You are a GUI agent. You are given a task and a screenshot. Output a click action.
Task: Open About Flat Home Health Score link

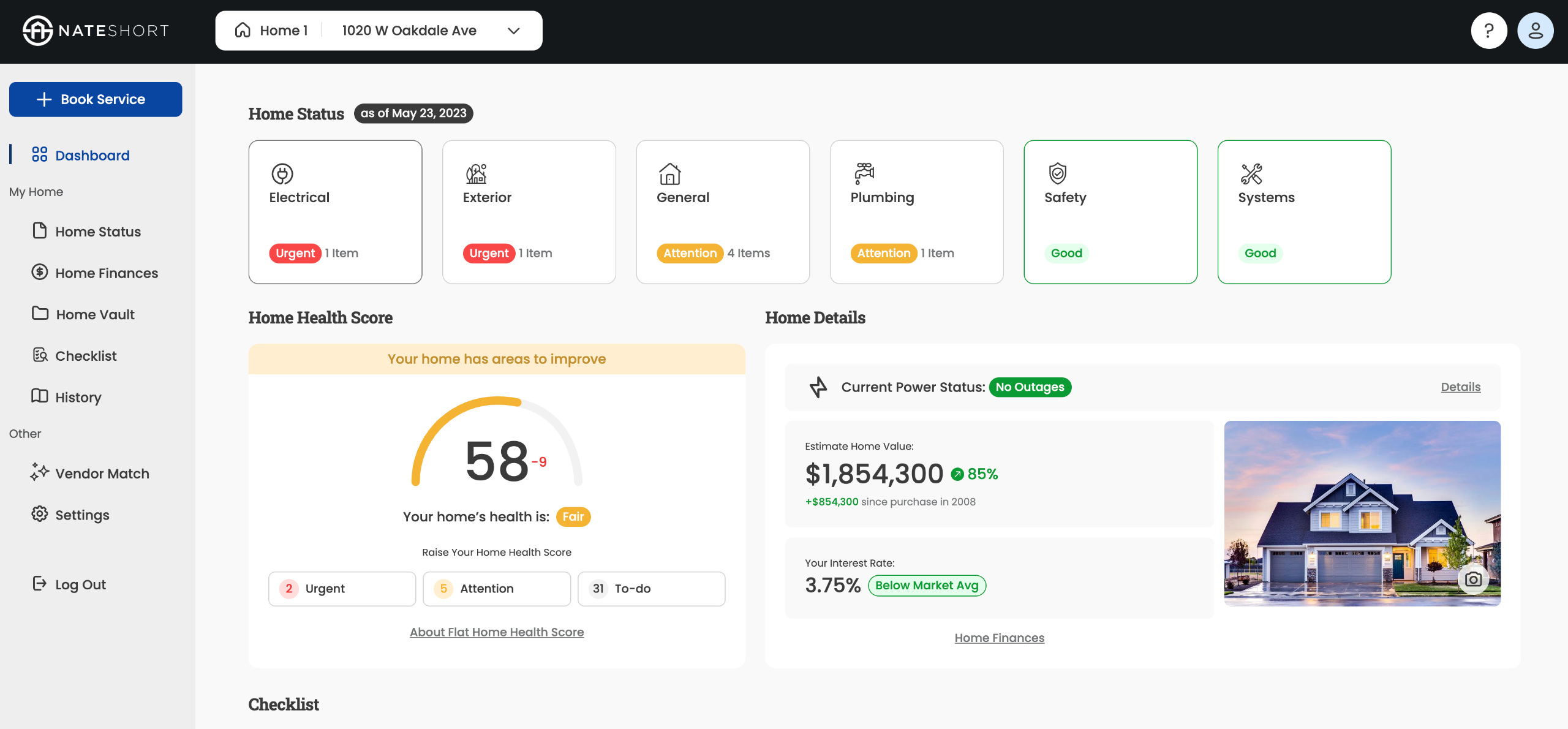click(x=496, y=632)
